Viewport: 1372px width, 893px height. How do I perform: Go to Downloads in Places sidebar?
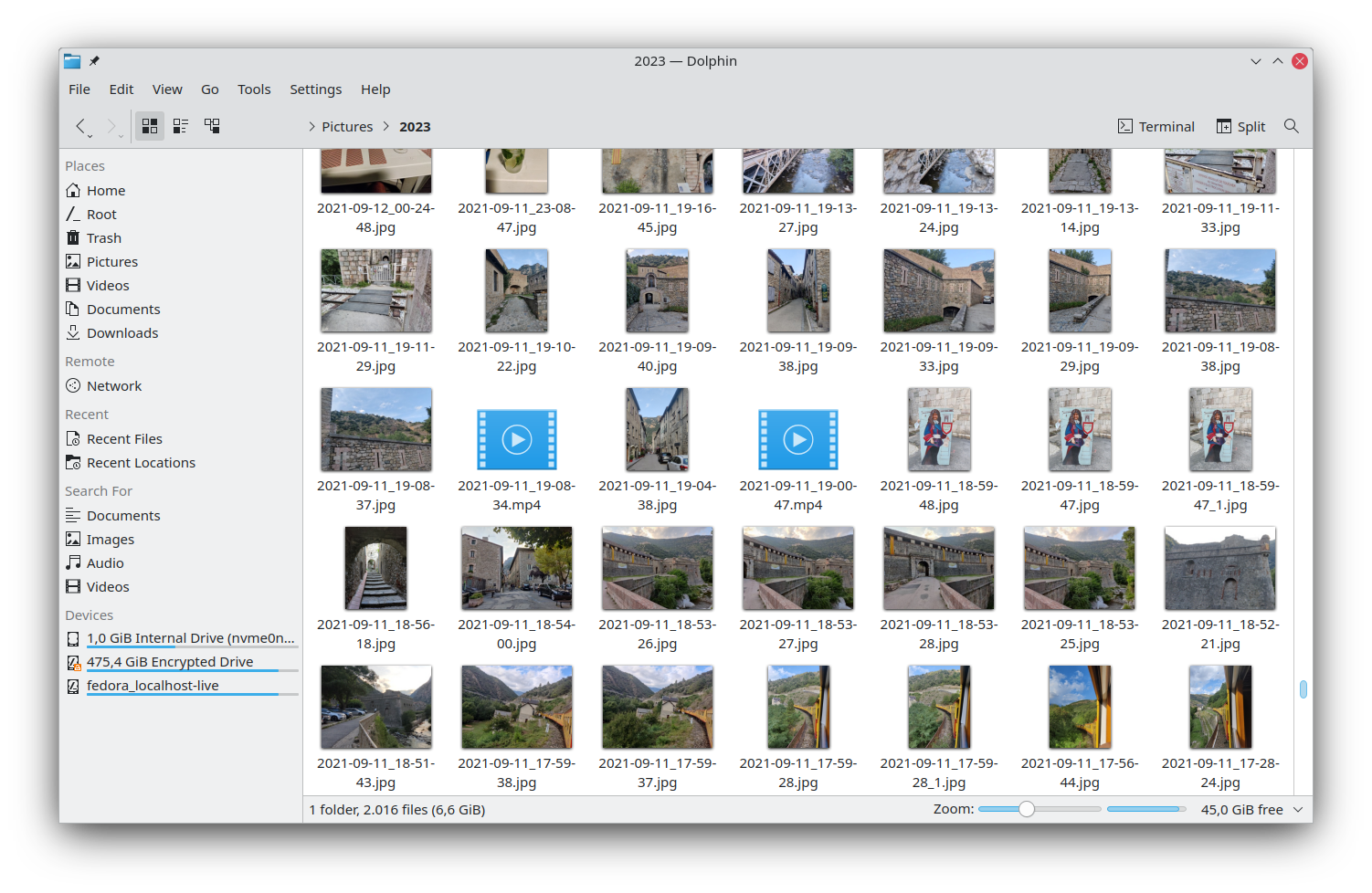121,333
